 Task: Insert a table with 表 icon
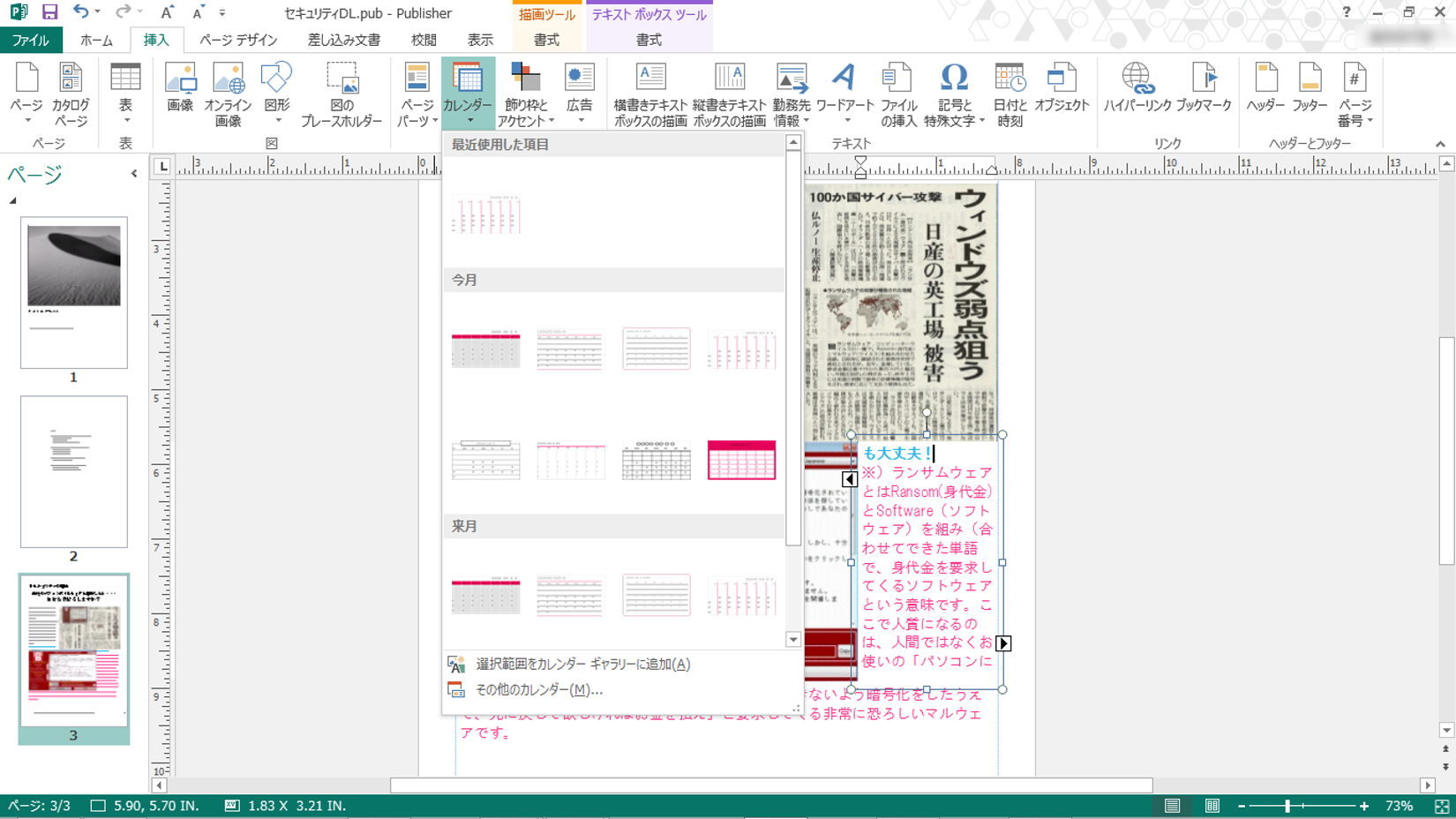[125, 94]
